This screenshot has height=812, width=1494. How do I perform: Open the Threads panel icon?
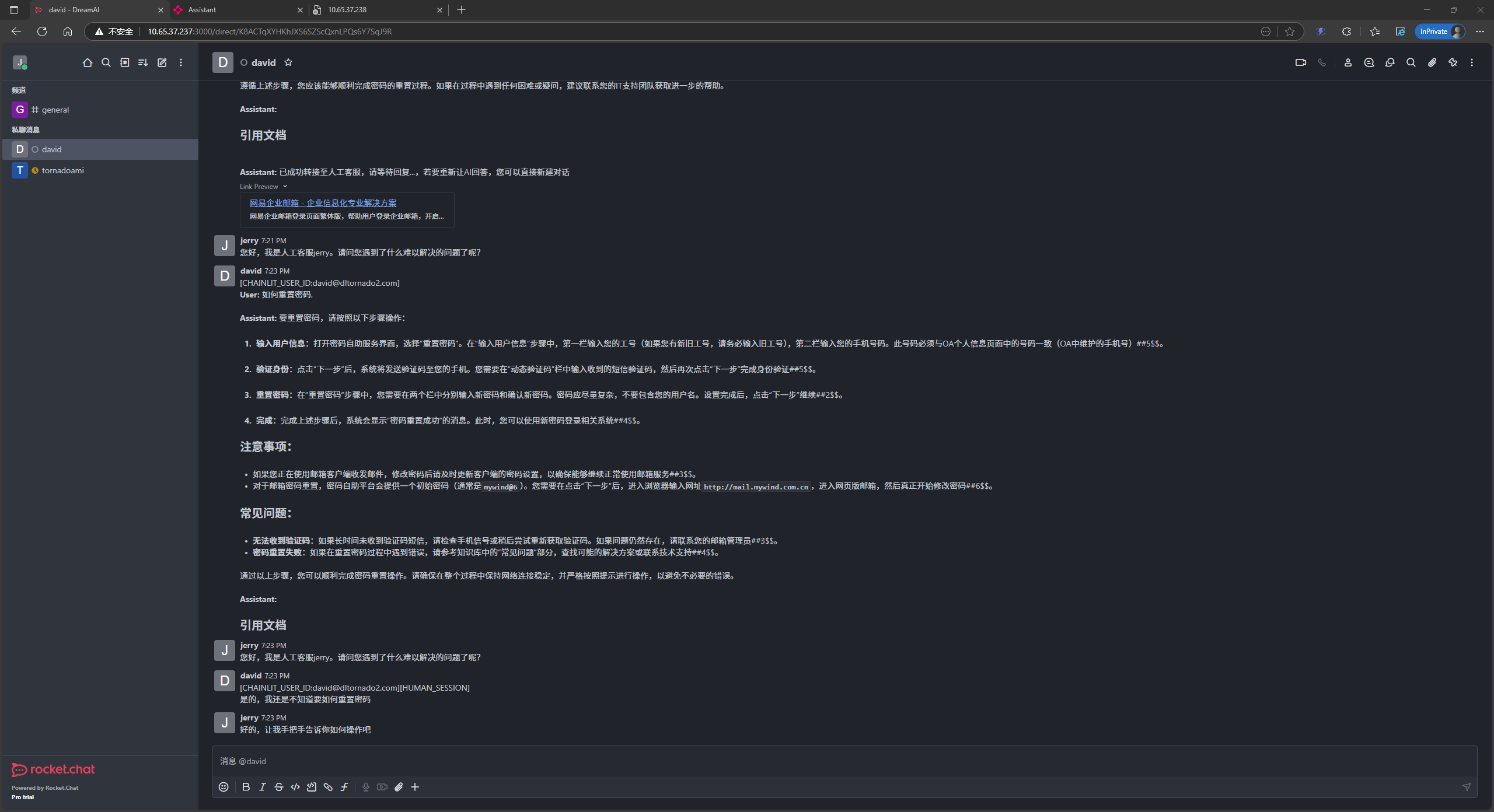pos(1369,62)
